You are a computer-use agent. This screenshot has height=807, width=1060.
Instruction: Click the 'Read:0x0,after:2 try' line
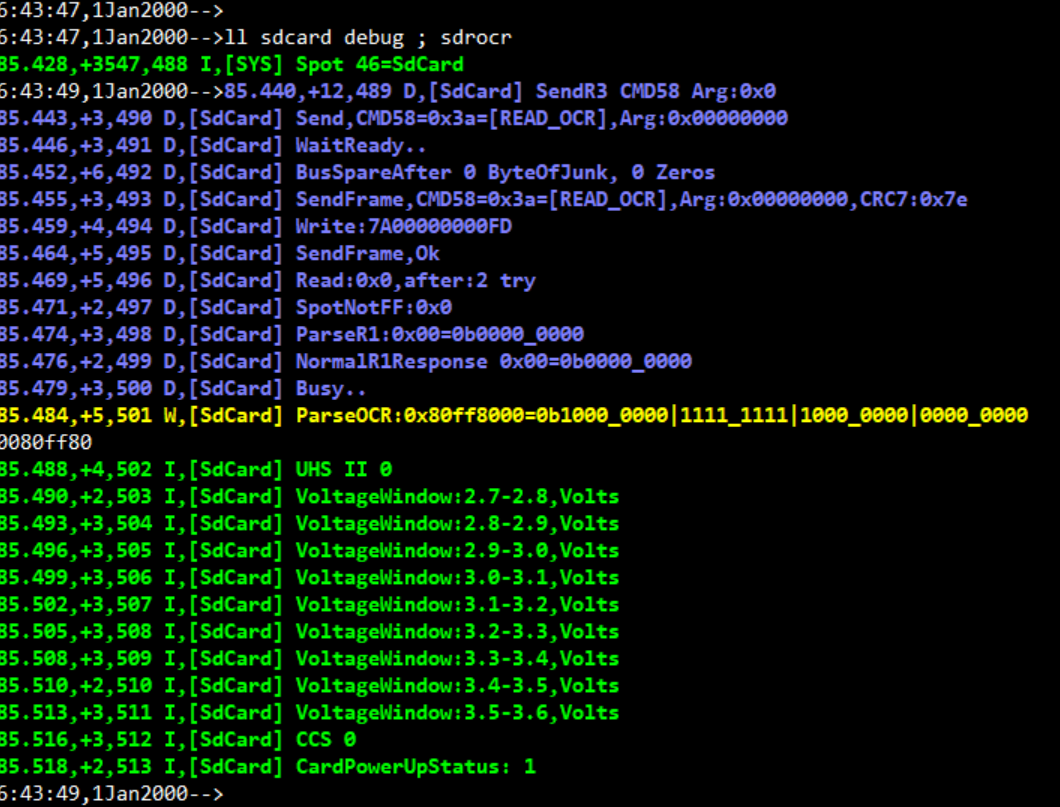coord(415,281)
